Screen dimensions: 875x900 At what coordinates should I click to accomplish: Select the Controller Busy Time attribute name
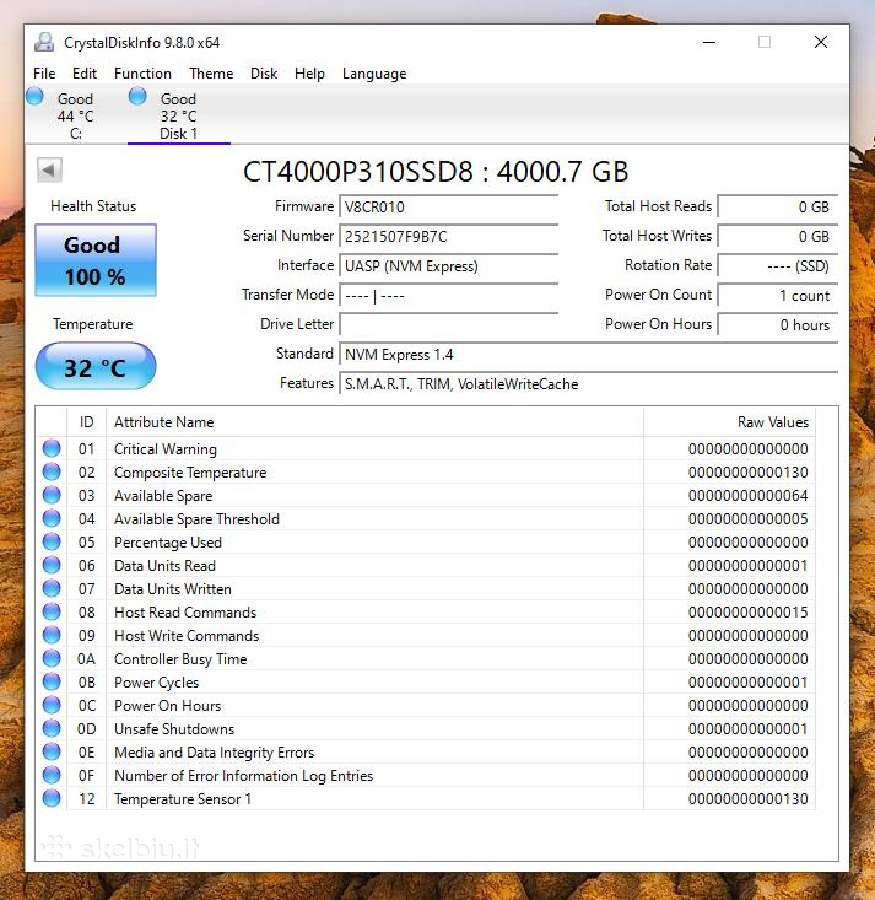click(x=180, y=659)
